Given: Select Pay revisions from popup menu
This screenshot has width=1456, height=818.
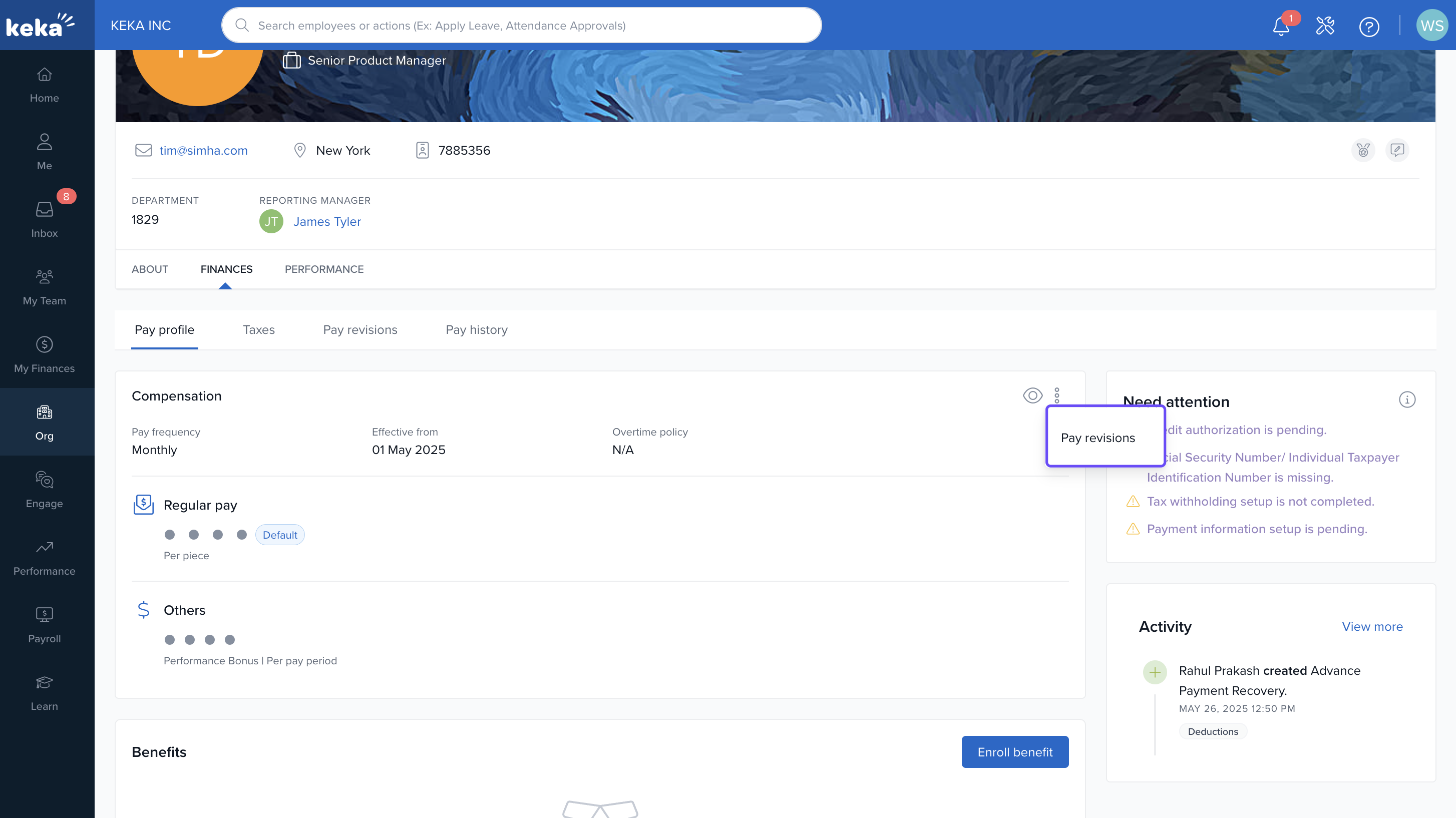Looking at the screenshot, I should [1097, 438].
